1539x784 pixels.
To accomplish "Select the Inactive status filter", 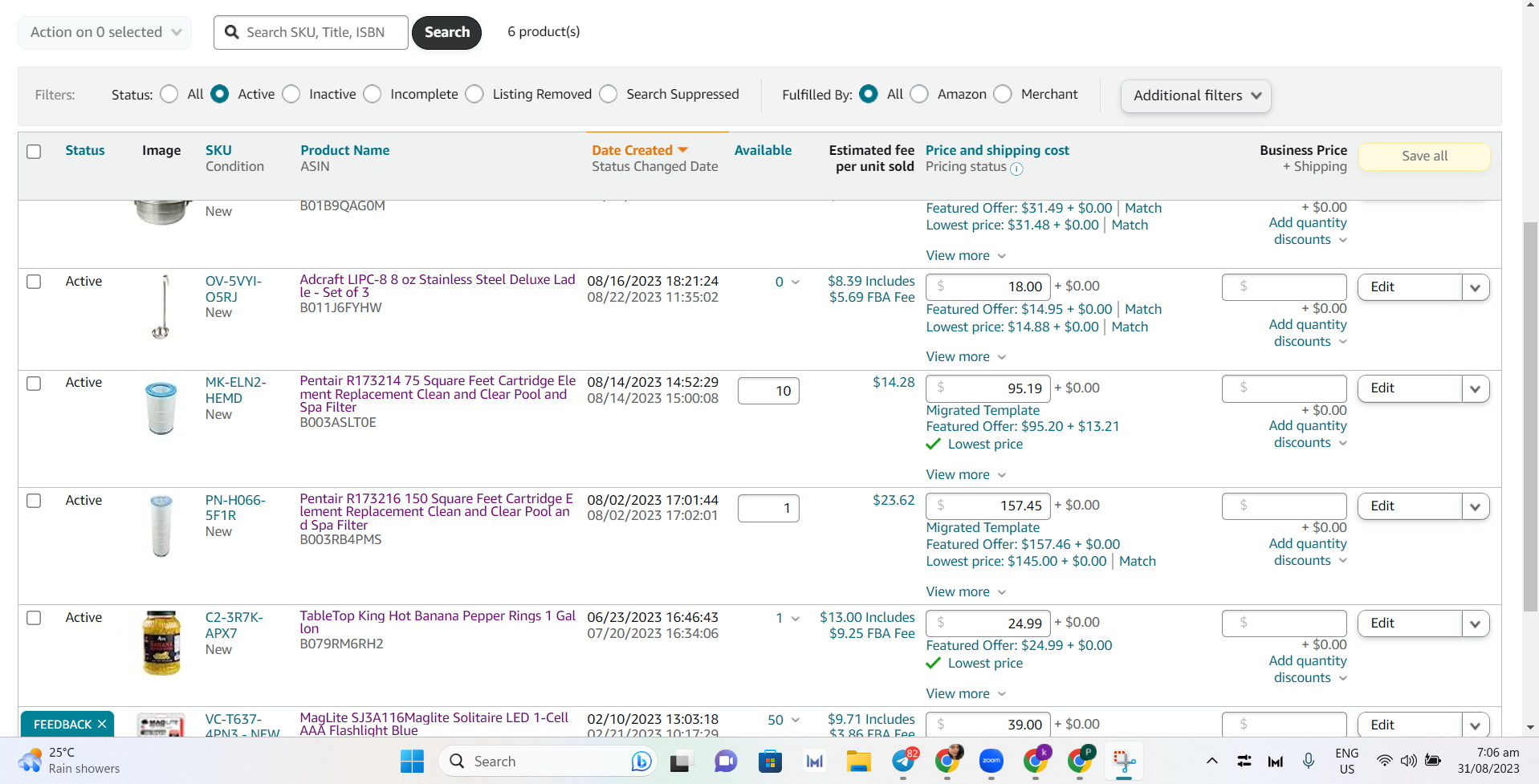I will coord(291,94).
